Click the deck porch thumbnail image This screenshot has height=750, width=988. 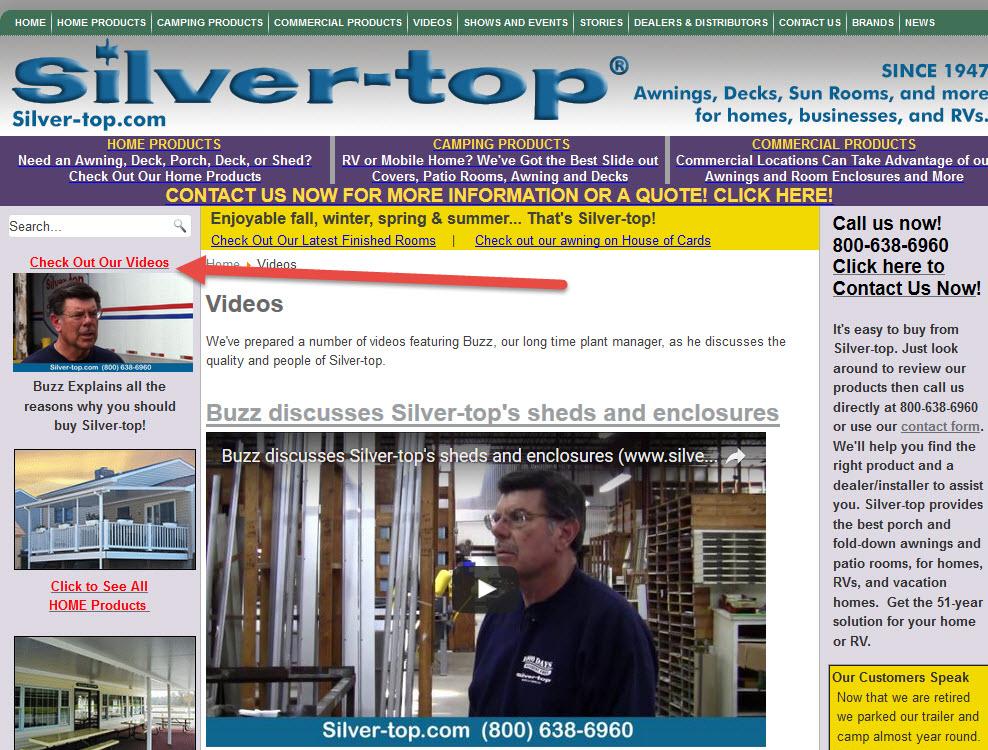point(104,509)
